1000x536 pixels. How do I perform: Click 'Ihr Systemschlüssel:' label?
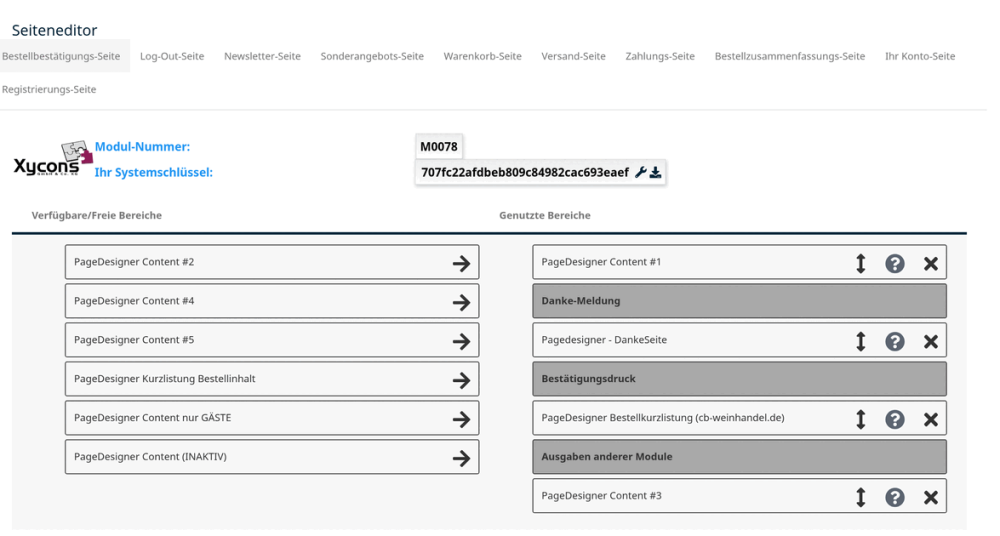(154, 172)
